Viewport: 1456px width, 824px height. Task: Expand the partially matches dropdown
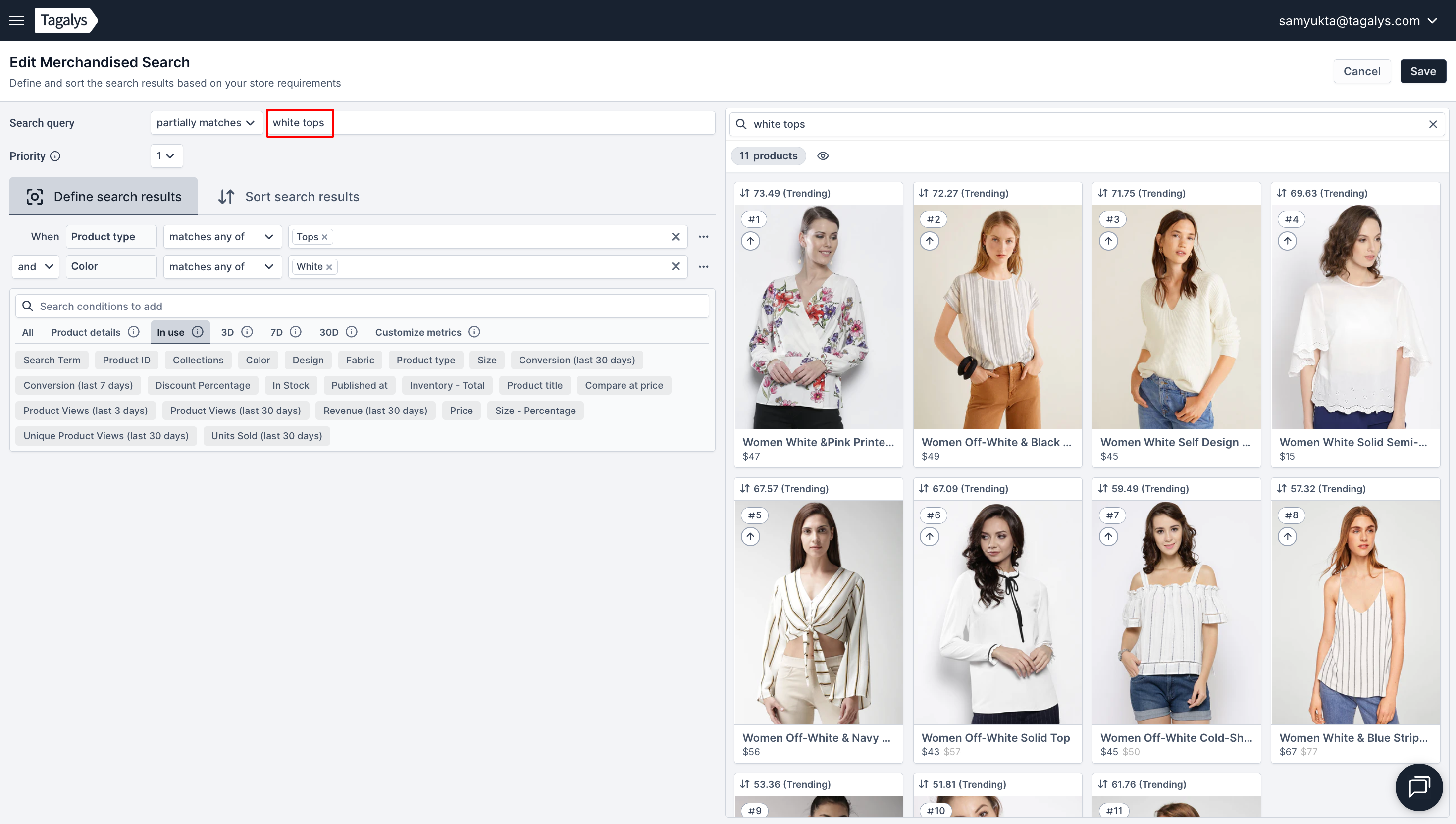click(x=206, y=123)
